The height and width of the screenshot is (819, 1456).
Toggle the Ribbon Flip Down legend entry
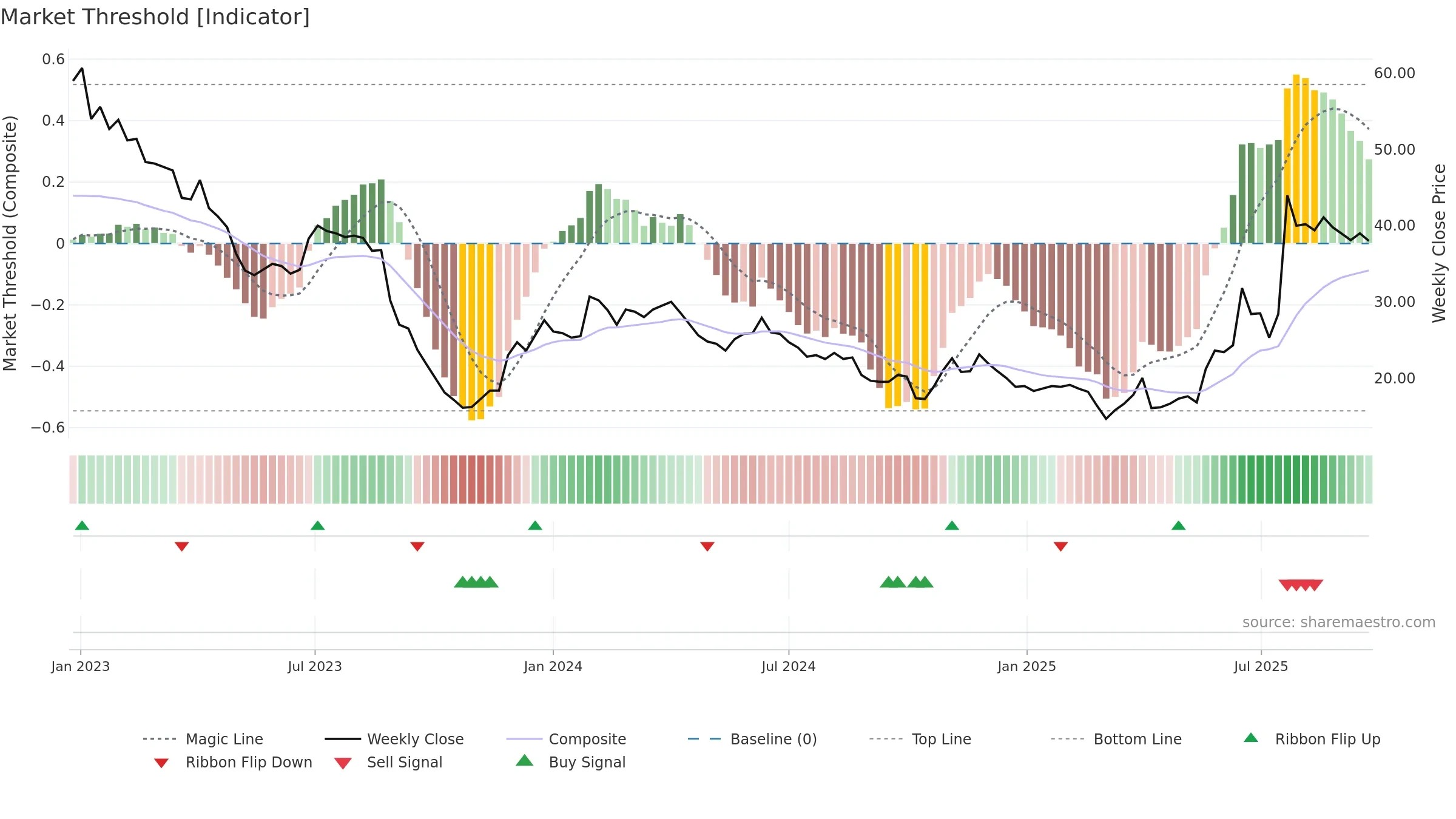click(x=234, y=762)
